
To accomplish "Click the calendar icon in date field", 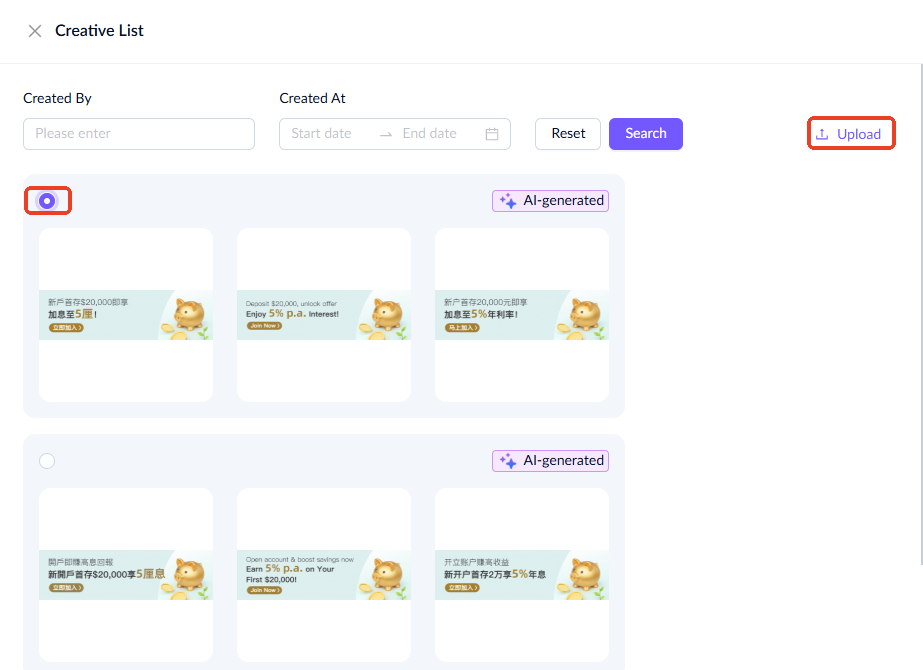I will pyautogui.click(x=492, y=134).
